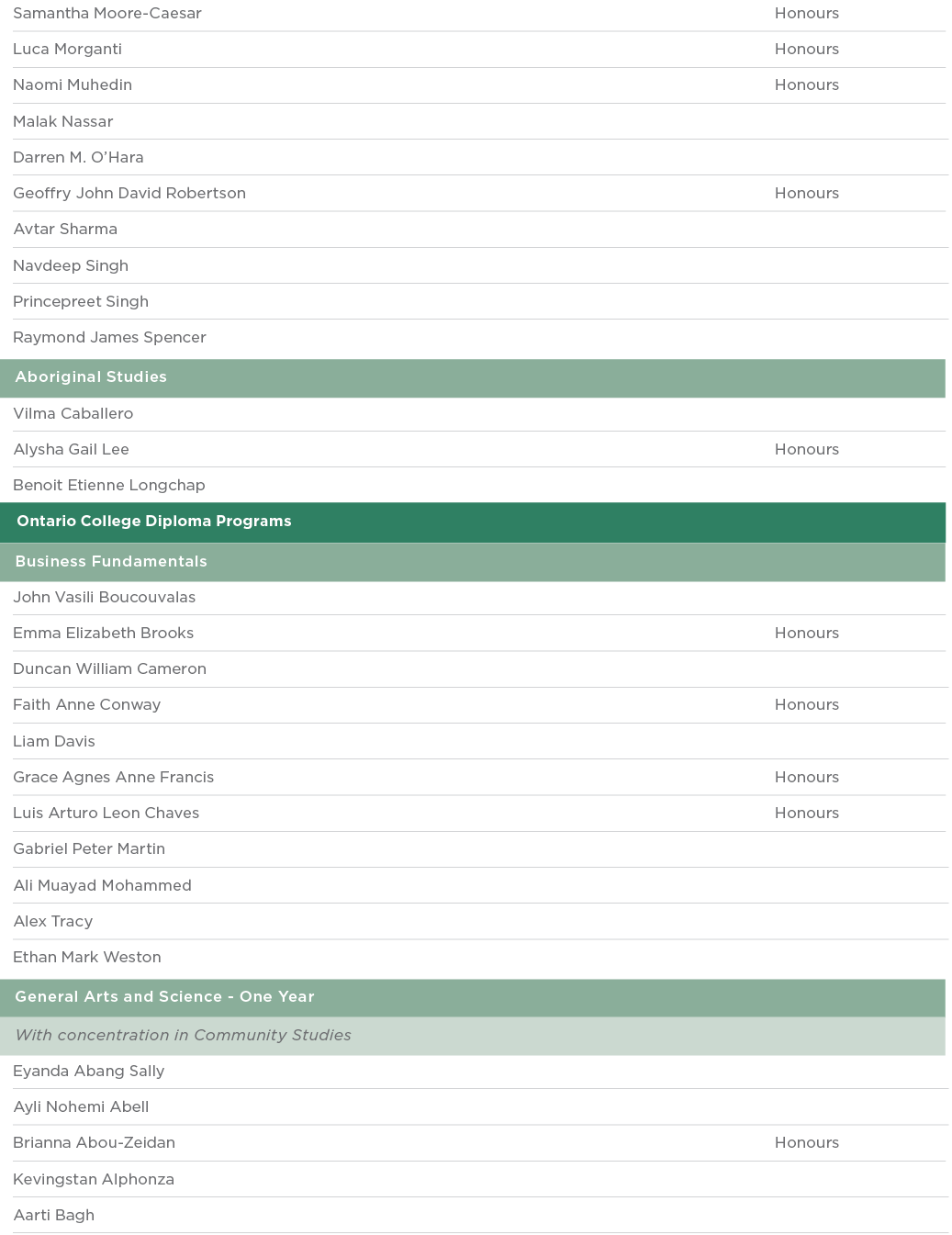Select the name Faith Anne Conway
Screen dimensions: 952x1235
click(87, 705)
